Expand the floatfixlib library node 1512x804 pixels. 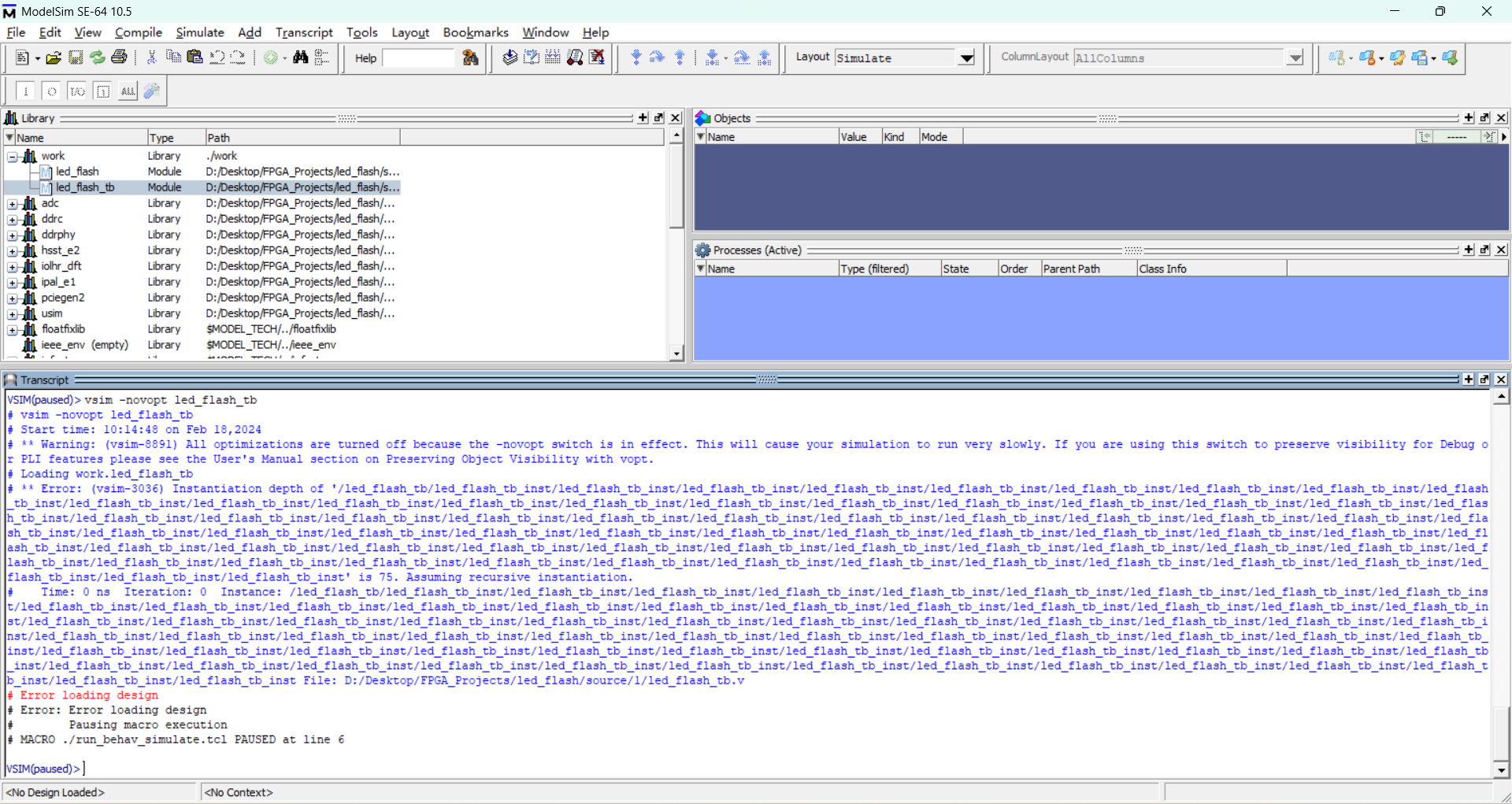pyautogui.click(x=13, y=330)
